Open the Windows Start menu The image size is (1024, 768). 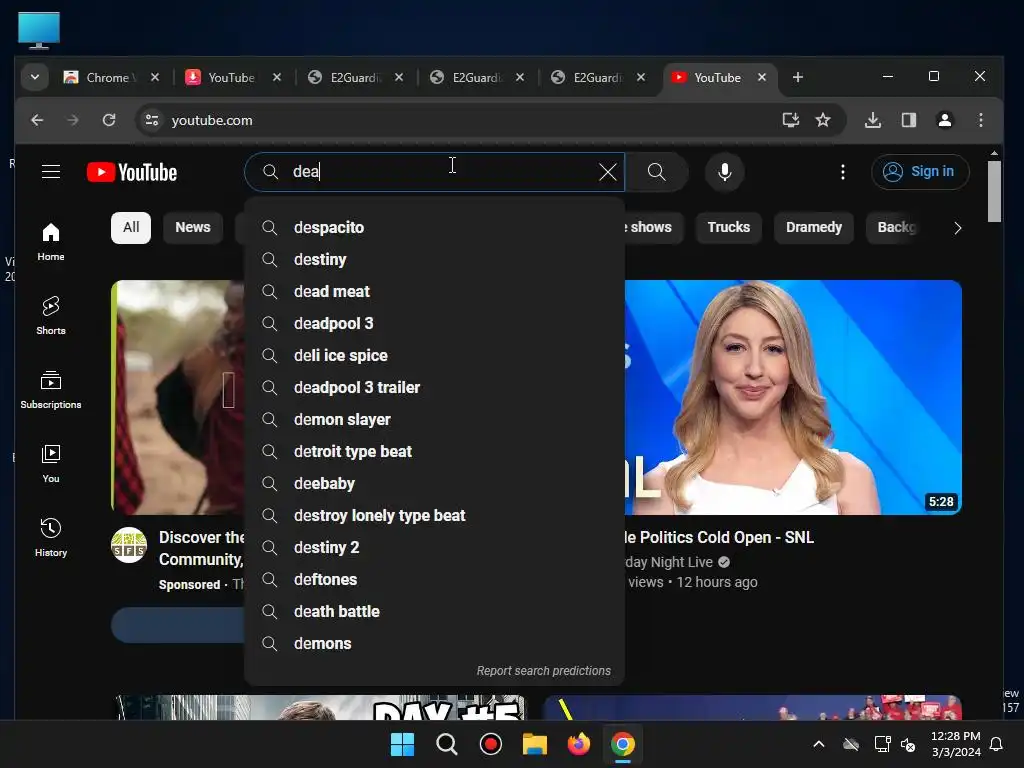(x=402, y=744)
